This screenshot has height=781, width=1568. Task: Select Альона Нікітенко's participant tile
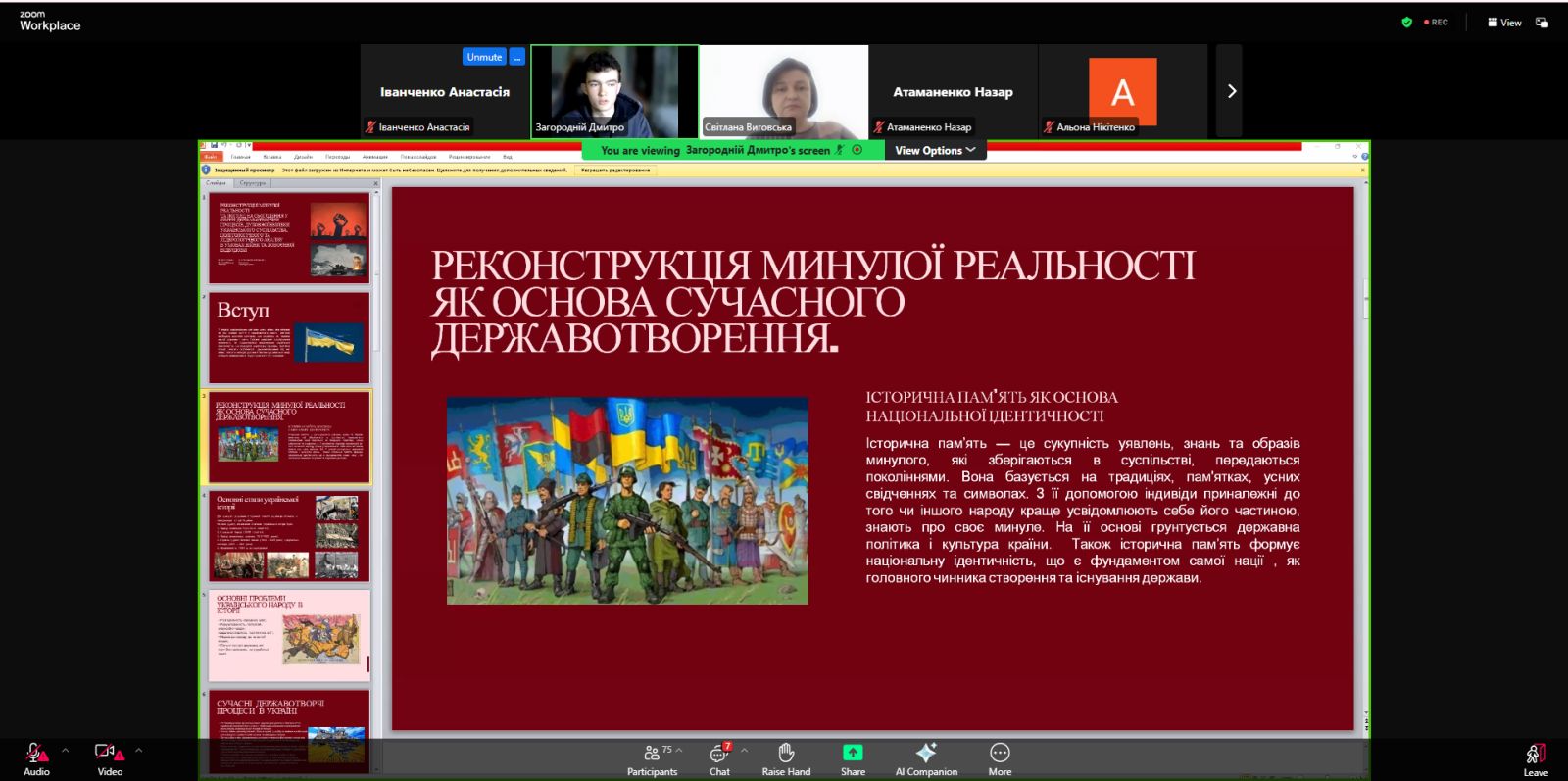click(x=1123, y=91)
